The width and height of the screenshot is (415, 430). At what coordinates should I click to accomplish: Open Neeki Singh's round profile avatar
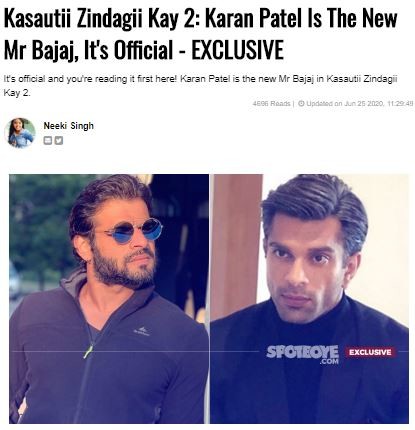pyautogui.click(x=20, y=133)
